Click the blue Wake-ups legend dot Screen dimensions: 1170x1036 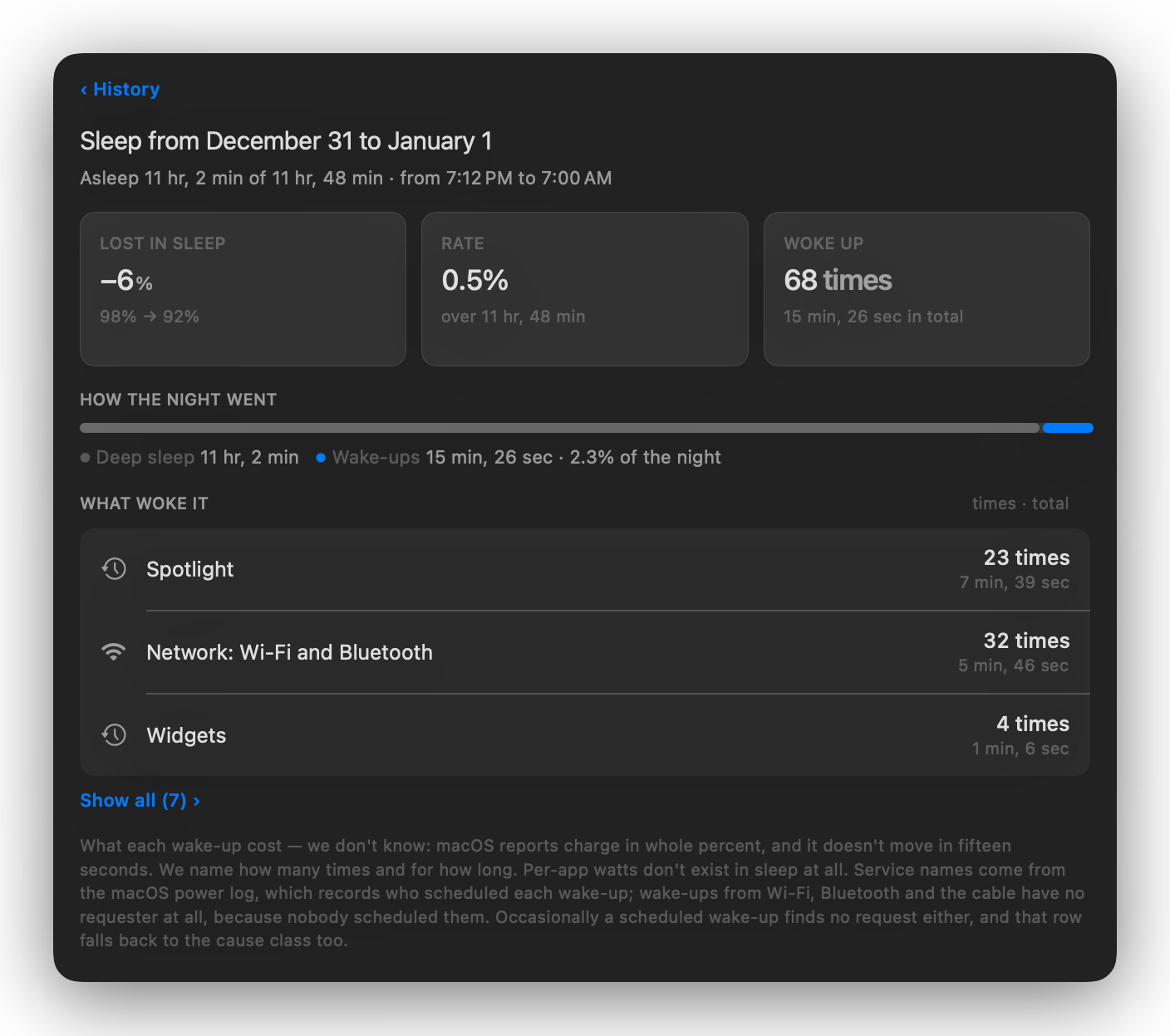(x=321, y=458)
